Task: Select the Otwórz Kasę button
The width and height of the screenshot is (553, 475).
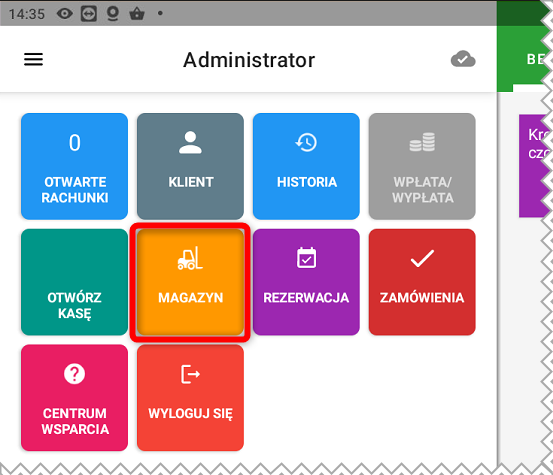Action: click(x=74, y=282)
